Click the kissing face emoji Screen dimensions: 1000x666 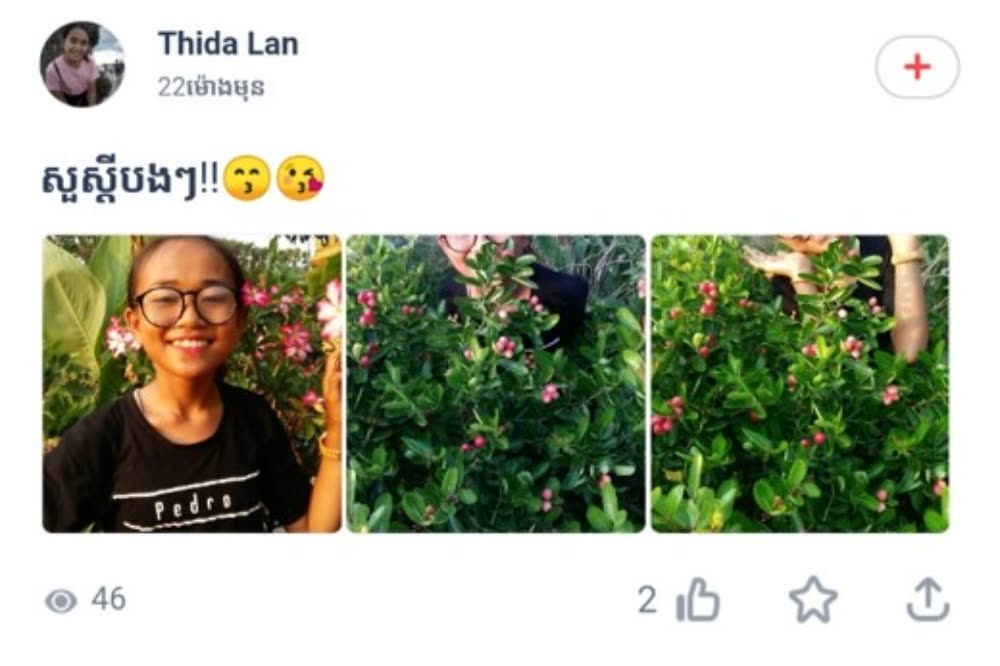[x=248, y=178]
